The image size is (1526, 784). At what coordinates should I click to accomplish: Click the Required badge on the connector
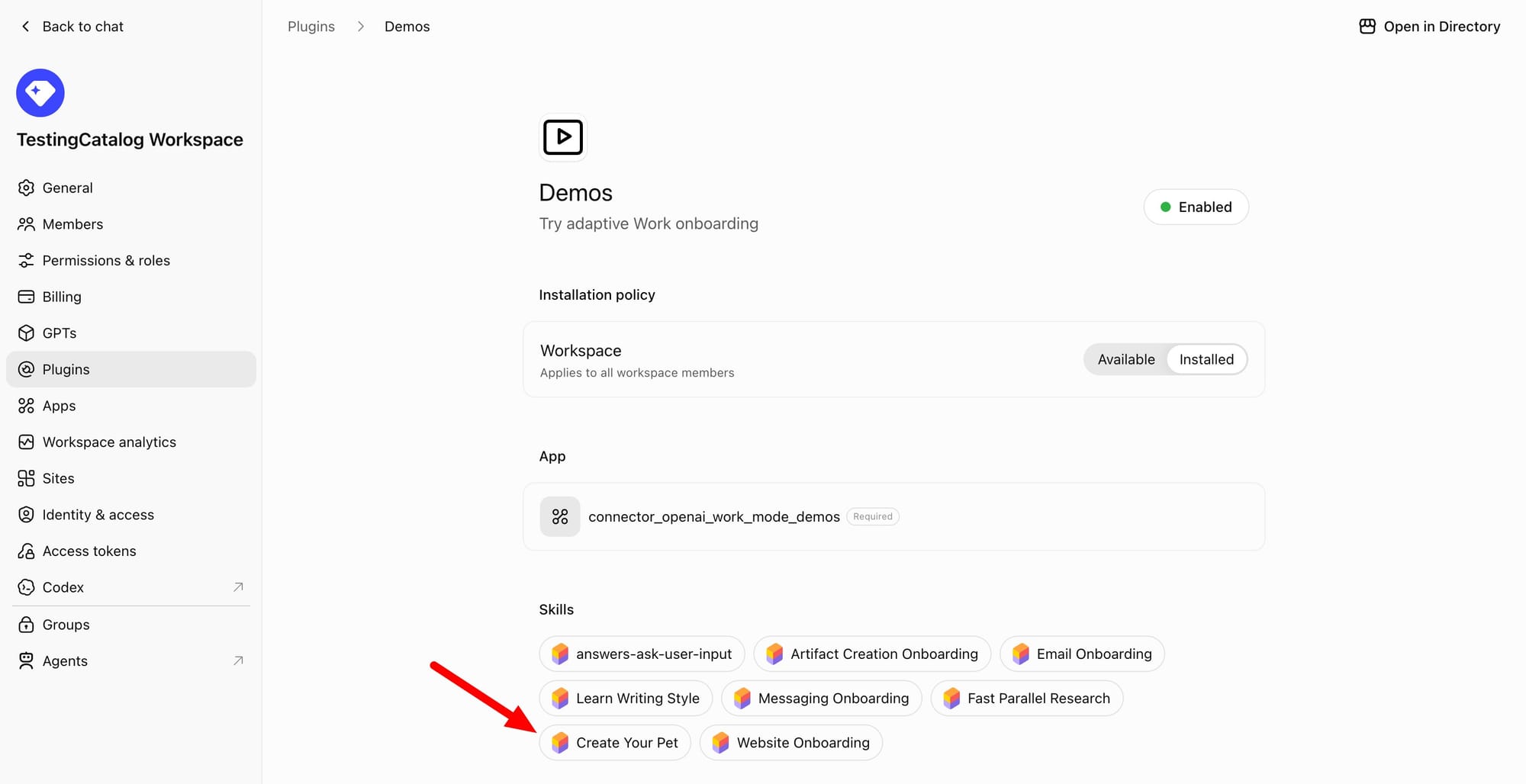(x=873, y=517)
